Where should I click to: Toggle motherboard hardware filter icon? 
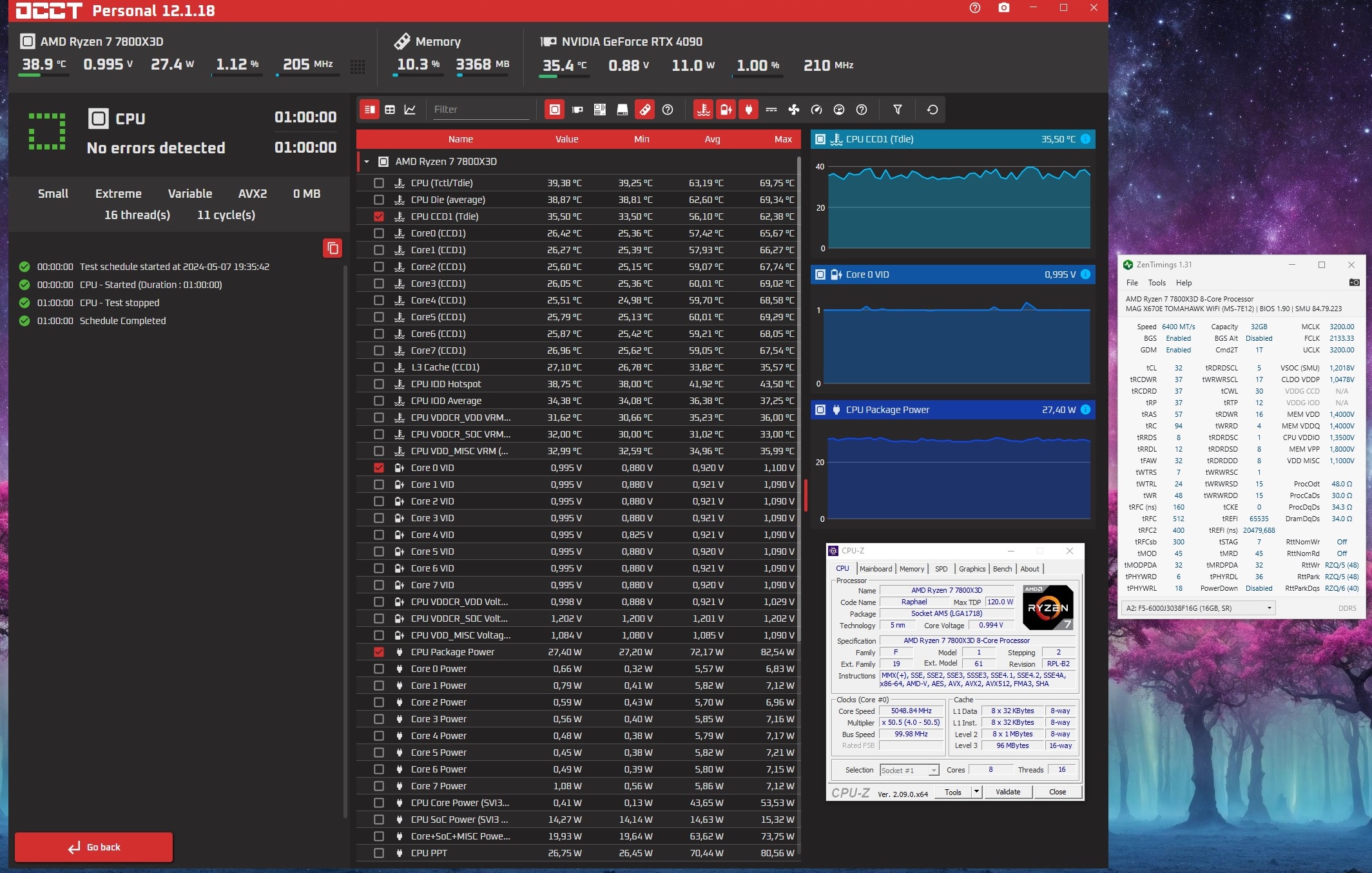point(600,110)
